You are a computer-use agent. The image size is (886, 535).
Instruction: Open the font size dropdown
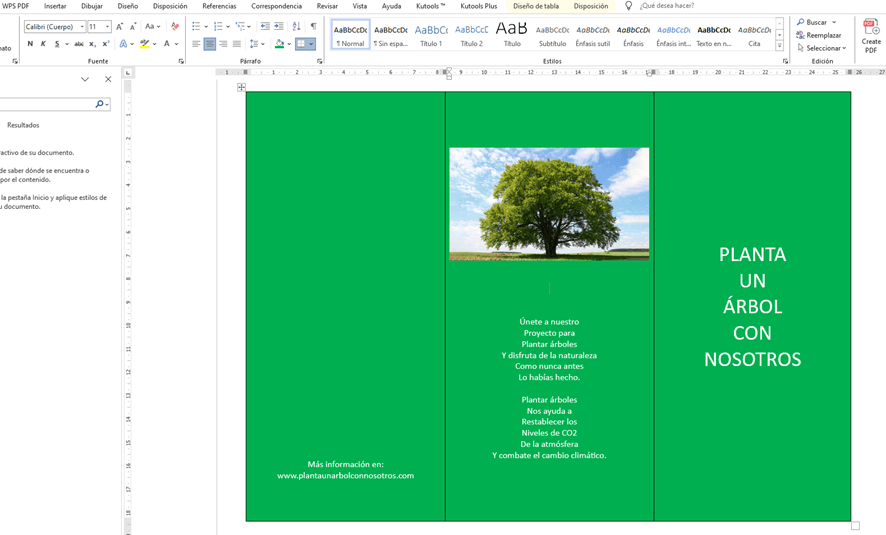pos(107,27)
